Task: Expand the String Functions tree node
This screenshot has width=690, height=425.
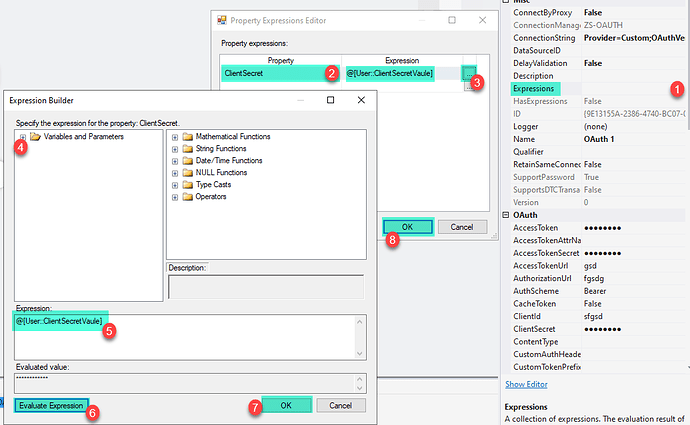Action: (x=175, y=148)
